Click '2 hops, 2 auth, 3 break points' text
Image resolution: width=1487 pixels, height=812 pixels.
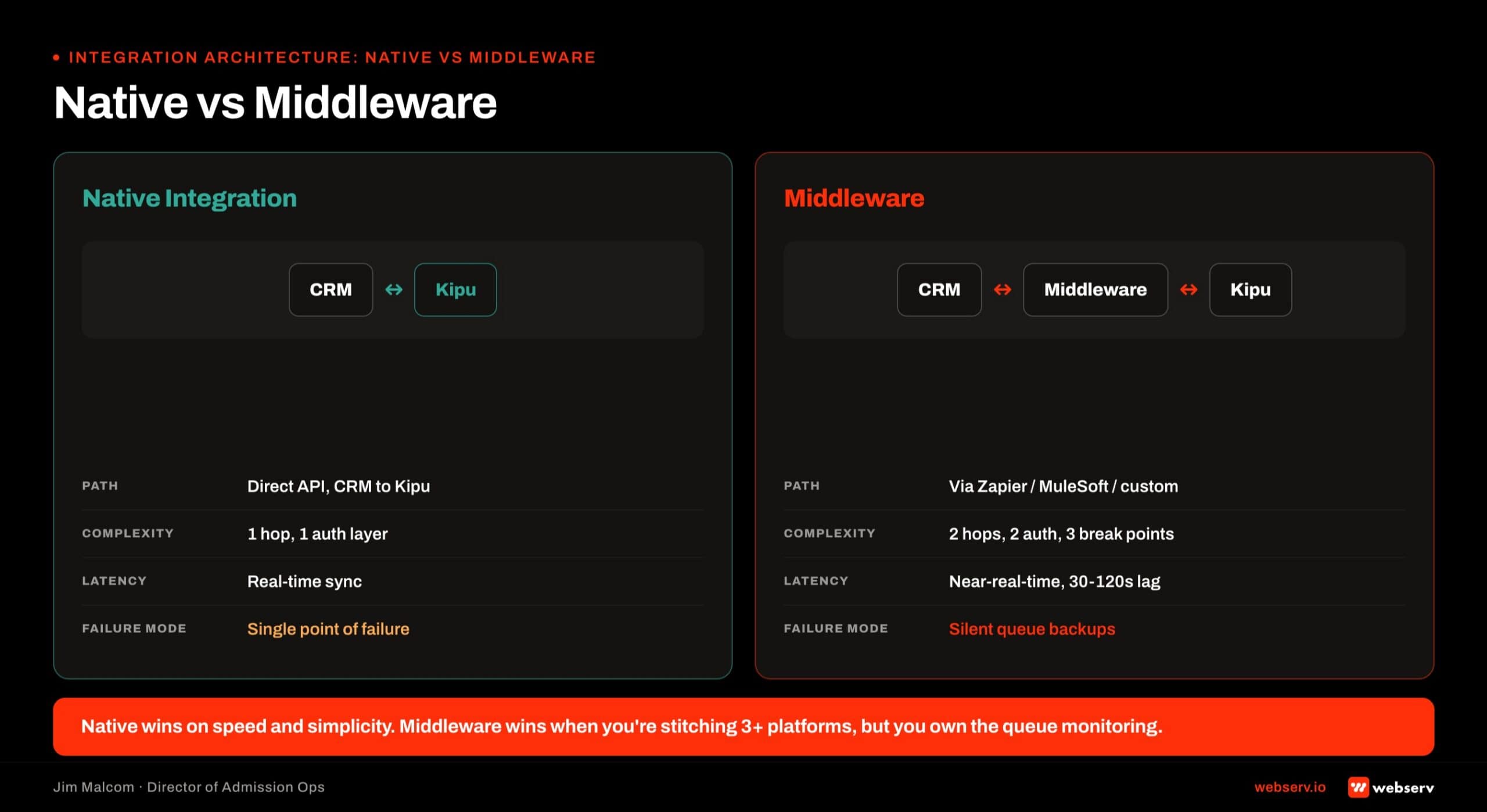pos(1061,534)
